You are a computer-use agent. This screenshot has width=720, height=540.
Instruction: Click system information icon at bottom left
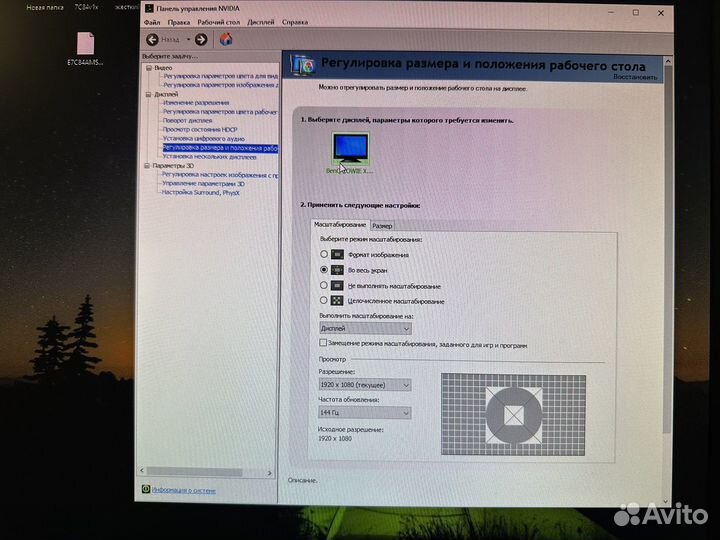[x=146, y=489]
